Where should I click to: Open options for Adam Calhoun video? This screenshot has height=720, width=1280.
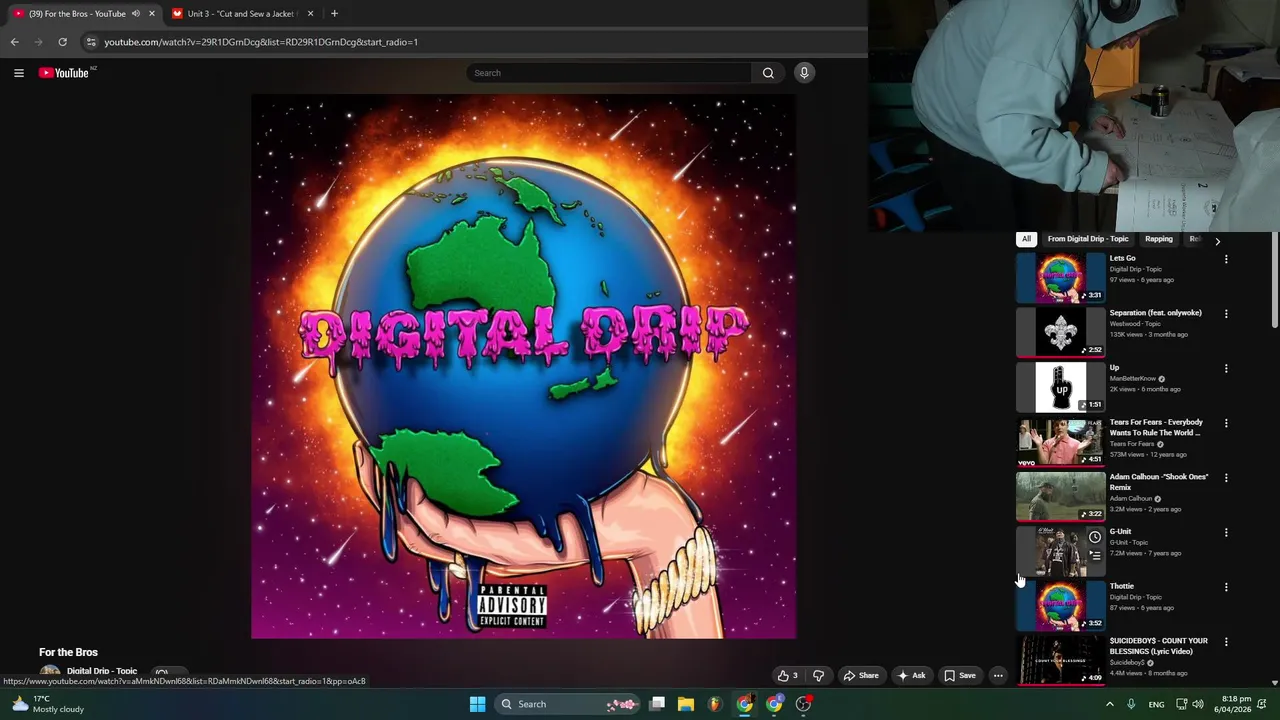(x=1226, y=478)
